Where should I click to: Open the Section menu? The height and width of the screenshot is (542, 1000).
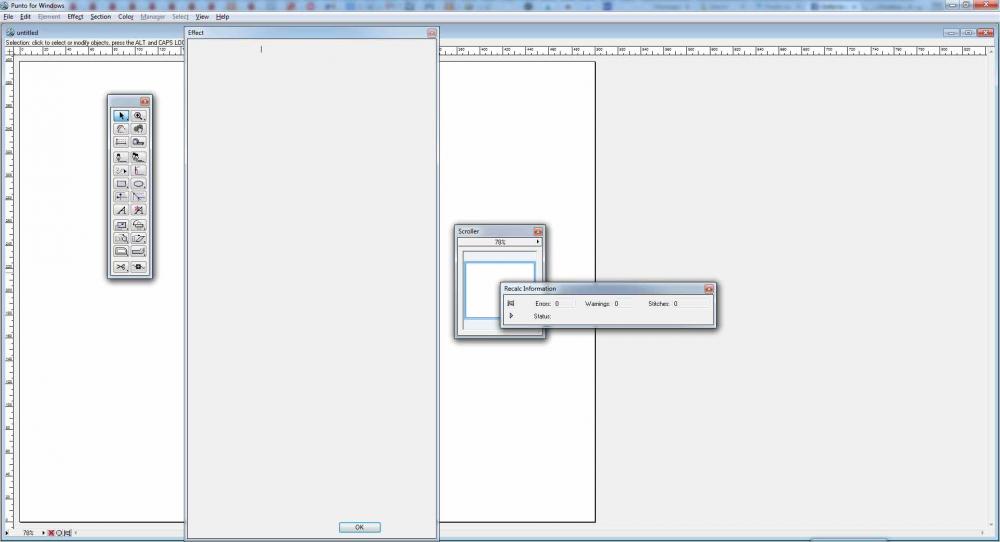tap(100, 17)
